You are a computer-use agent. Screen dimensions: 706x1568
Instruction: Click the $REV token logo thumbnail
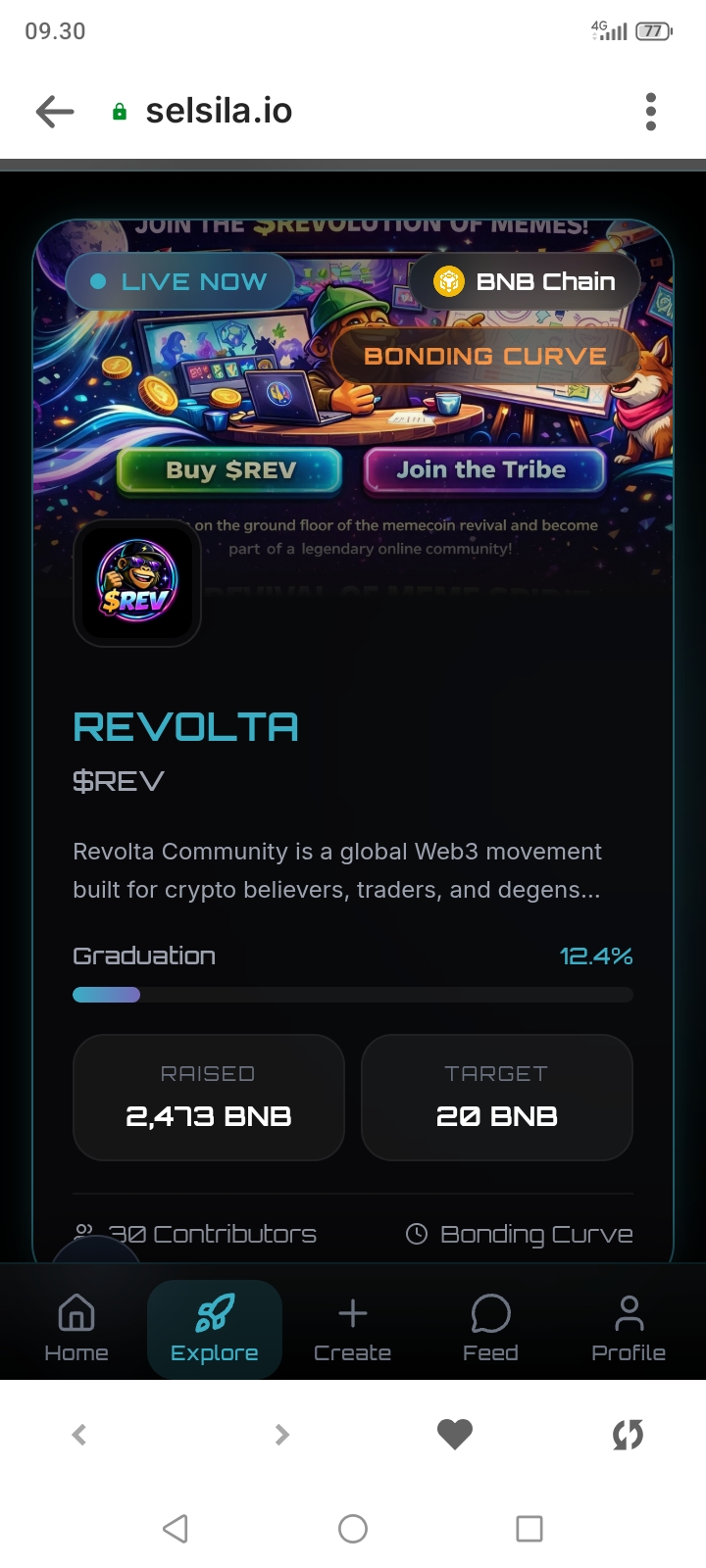tap(137, 583)
